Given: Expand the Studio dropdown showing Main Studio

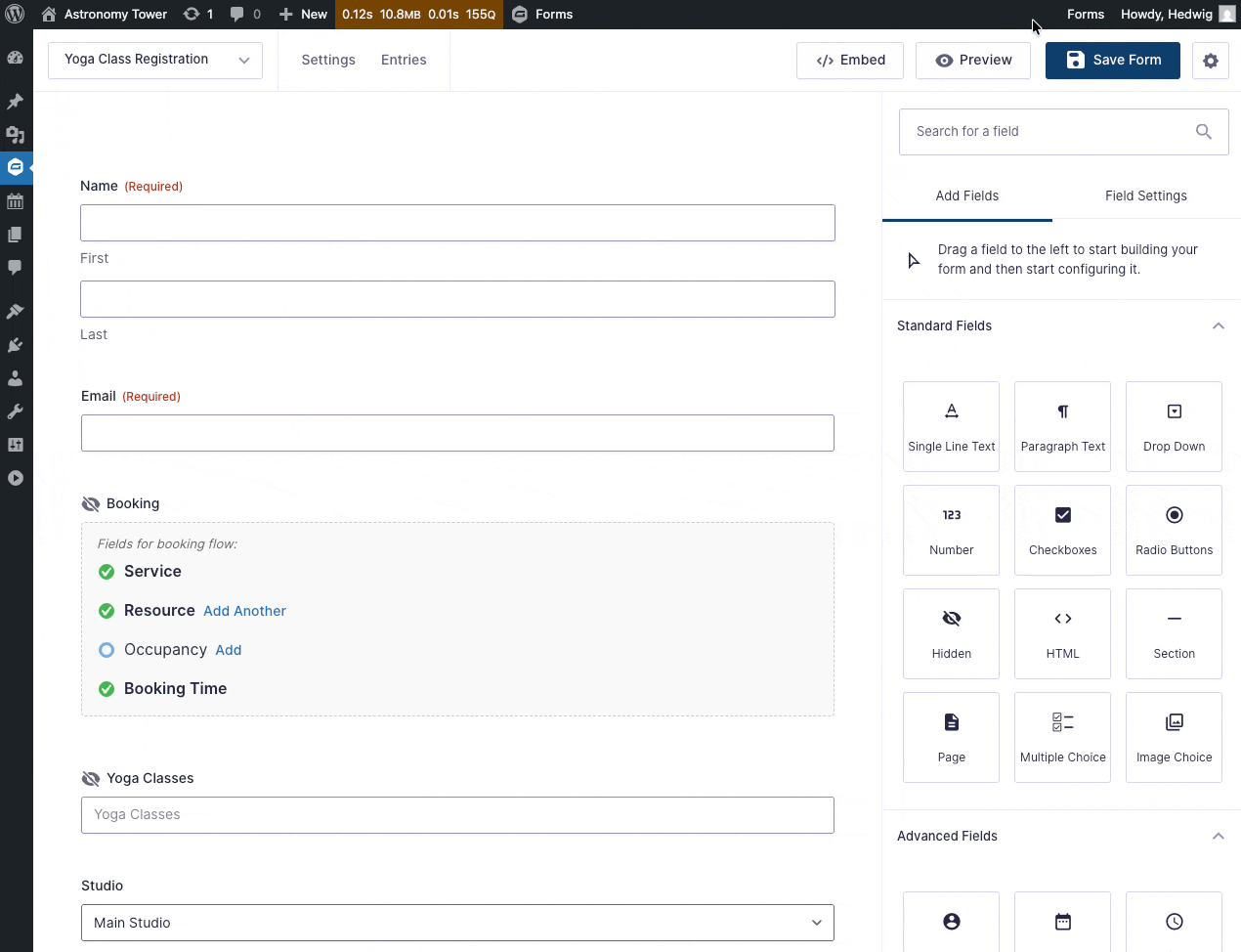Looking at the screenshot, I should click(x=457, y=923).
